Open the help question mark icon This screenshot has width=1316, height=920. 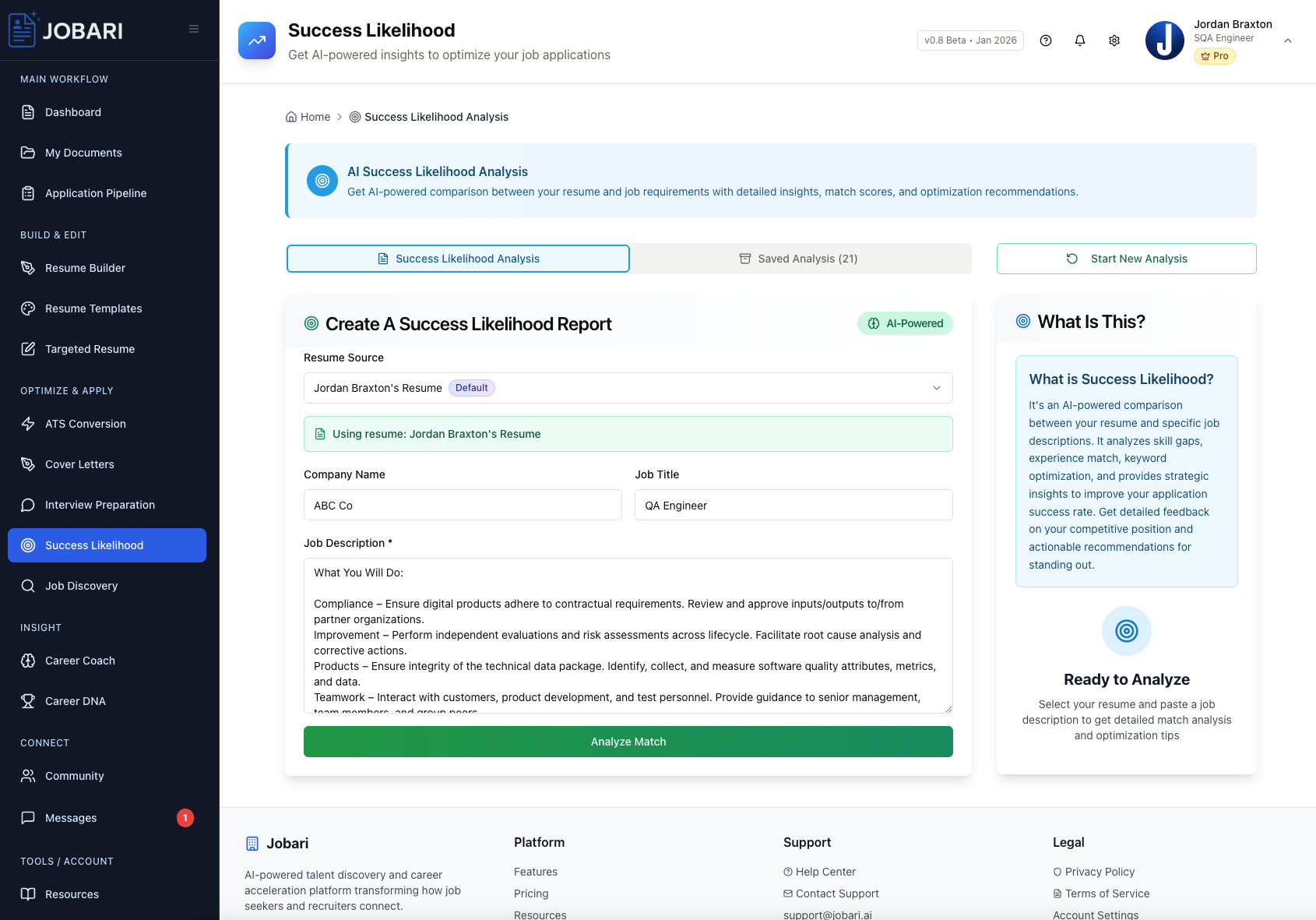1046,40
